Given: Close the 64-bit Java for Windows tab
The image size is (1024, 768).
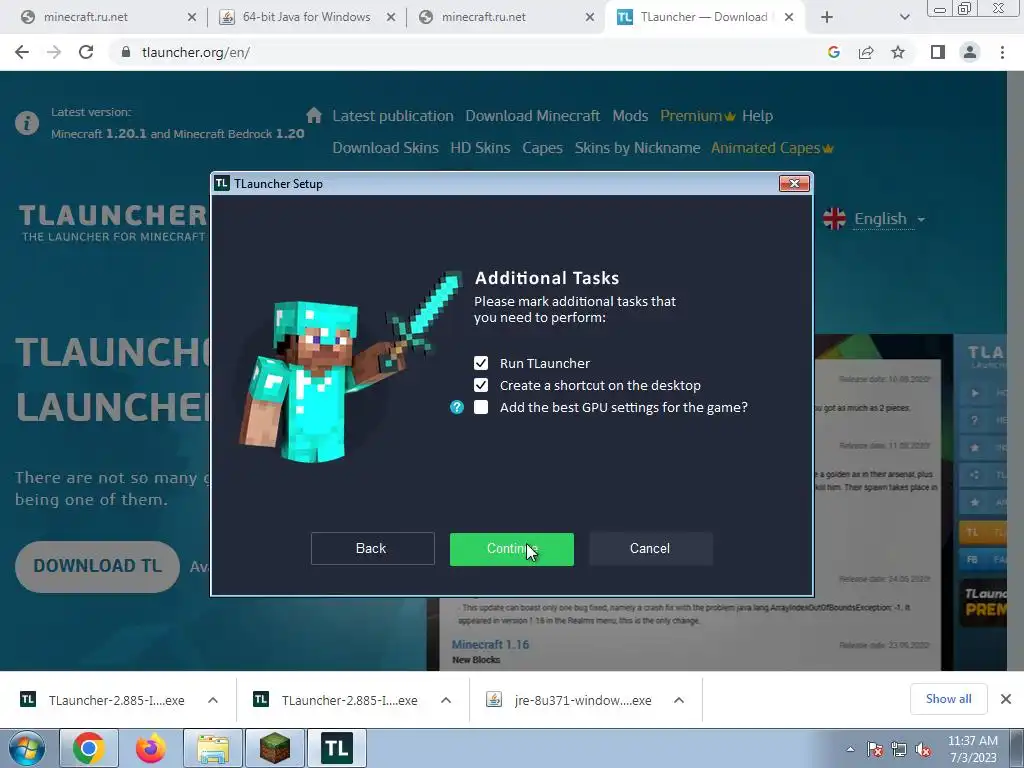Looking at the screenshot, I should click(391, 17).
